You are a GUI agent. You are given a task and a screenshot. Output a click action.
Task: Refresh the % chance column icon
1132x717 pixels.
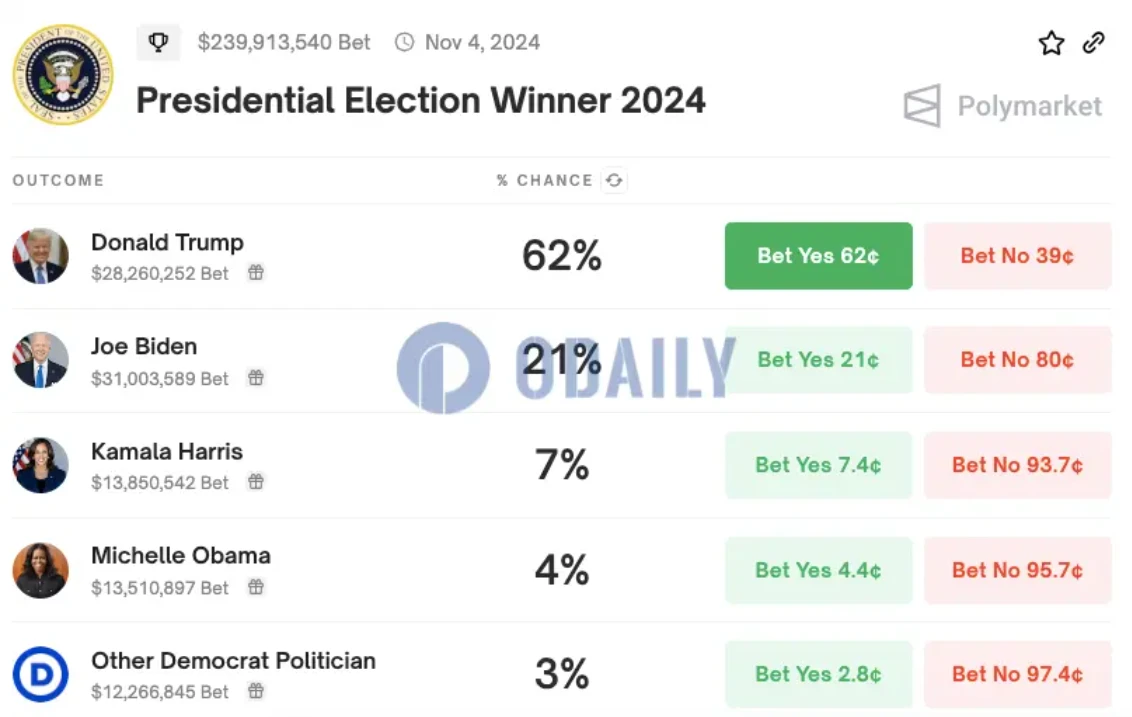coord(614,181)
